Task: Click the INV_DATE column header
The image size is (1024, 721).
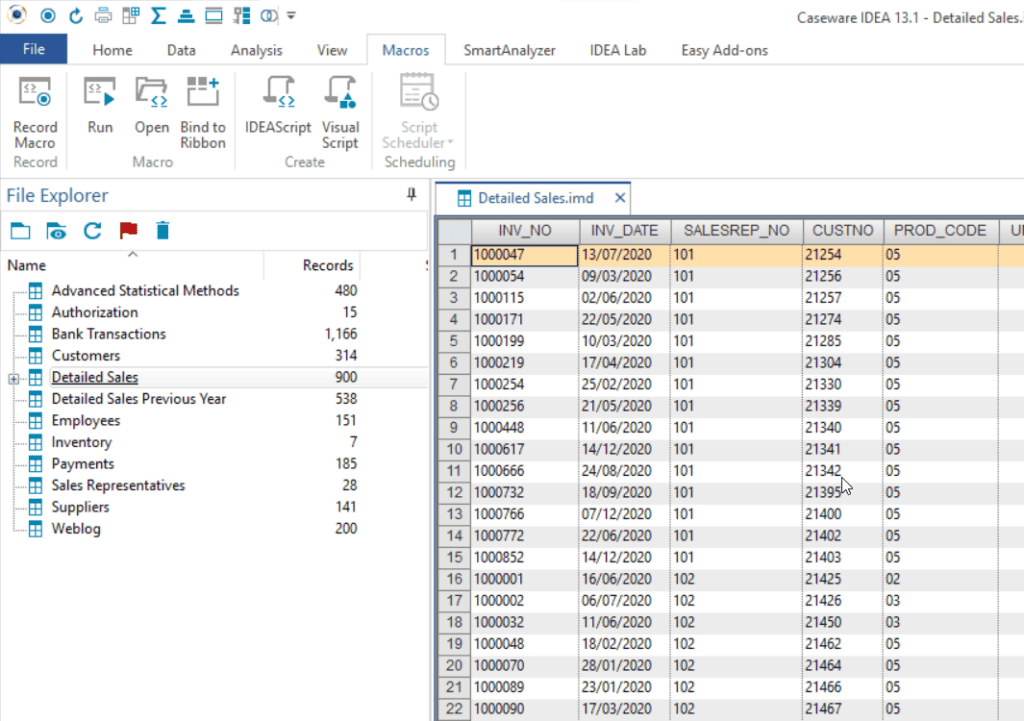Action: 624,231
